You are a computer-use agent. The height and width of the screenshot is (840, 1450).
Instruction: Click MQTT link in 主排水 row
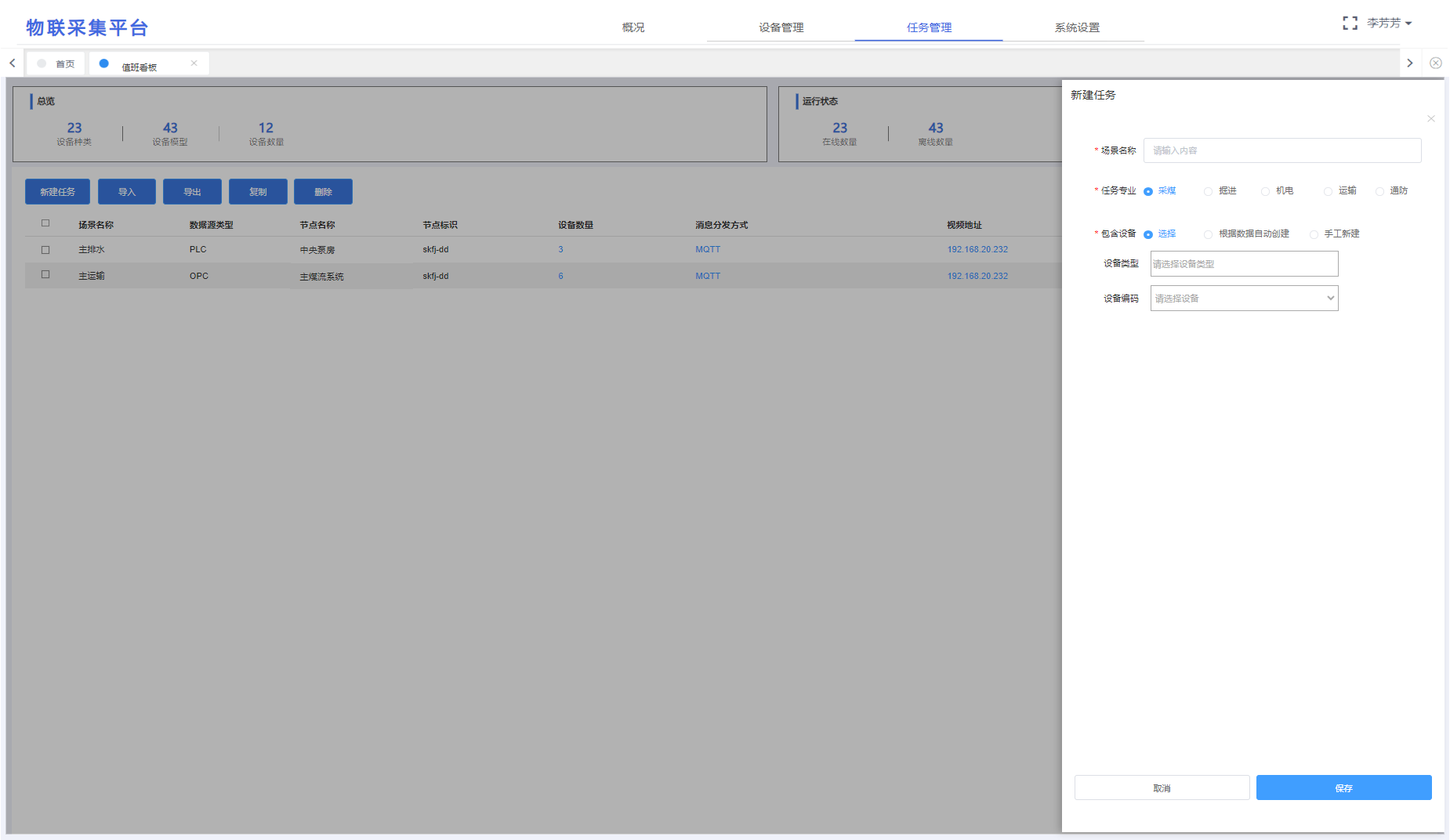point(708,250)
